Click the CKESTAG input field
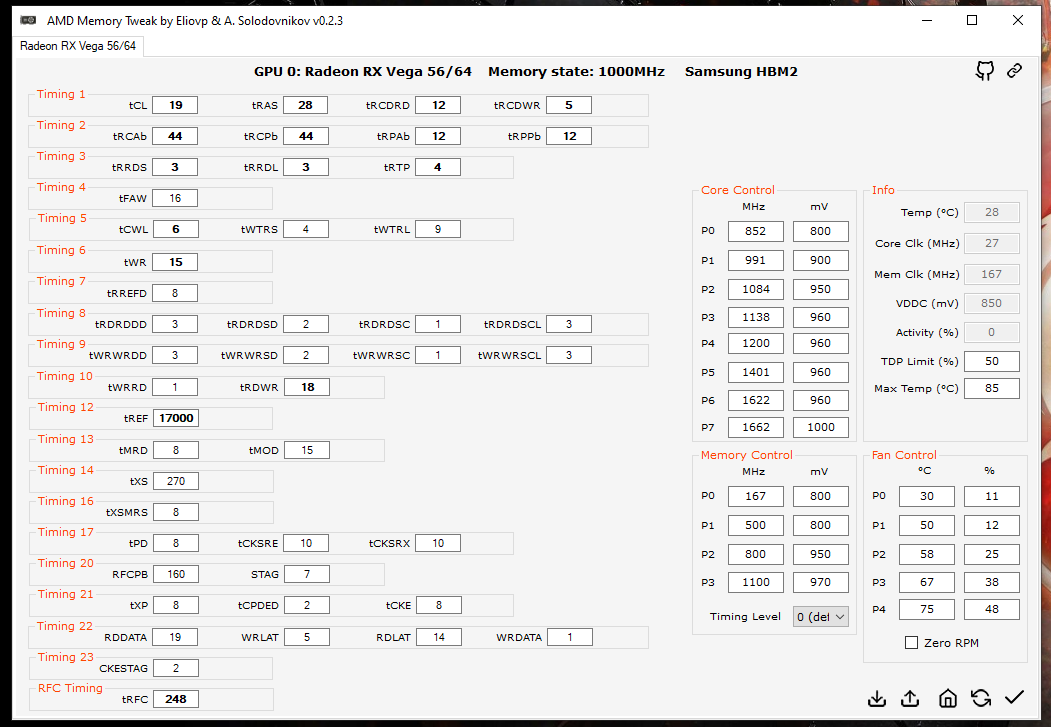The image size is (1051, 727). tap(176, 668)
